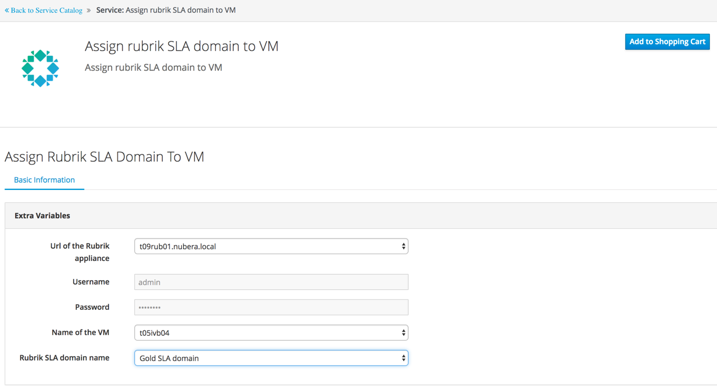This screenshot has width=717, height=391.
Task: Click the 'Url of the Rubrik appliance' label
Action: coord(80,252)
